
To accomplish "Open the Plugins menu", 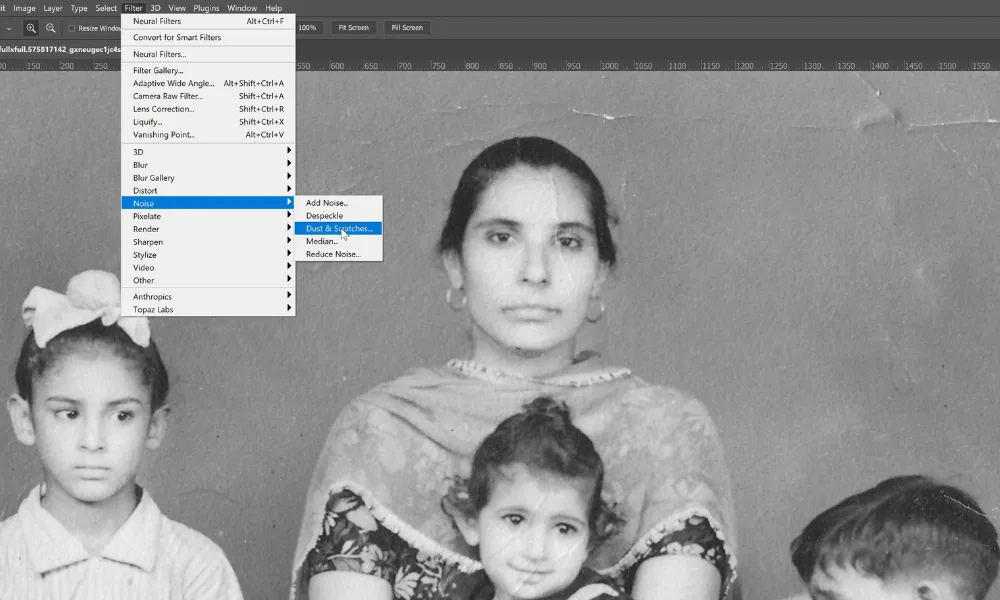I will [206, 8].
